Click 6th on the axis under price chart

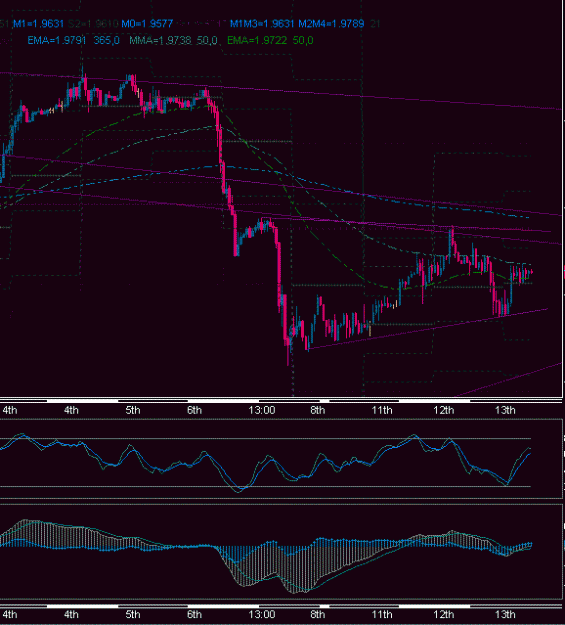coord(194,410)
